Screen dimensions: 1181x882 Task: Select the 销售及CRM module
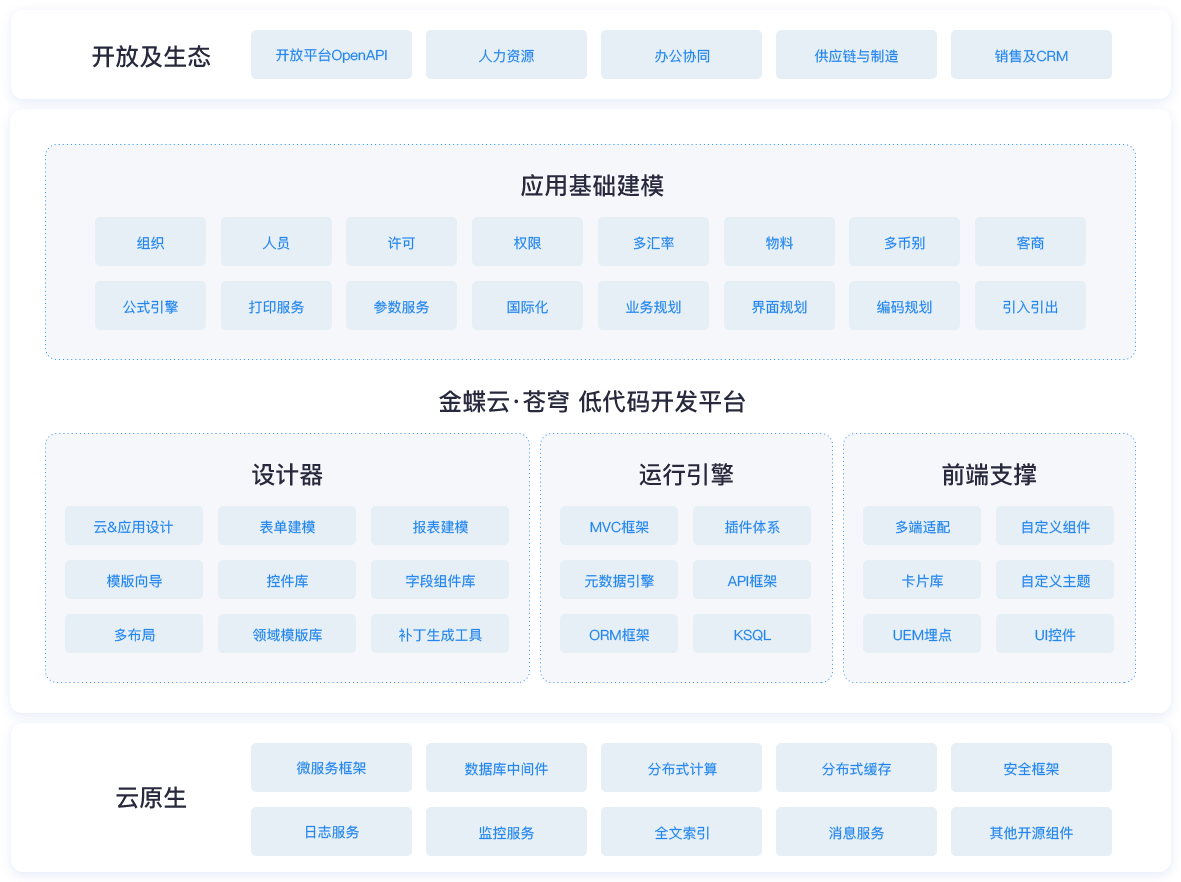coord(1030,55)
